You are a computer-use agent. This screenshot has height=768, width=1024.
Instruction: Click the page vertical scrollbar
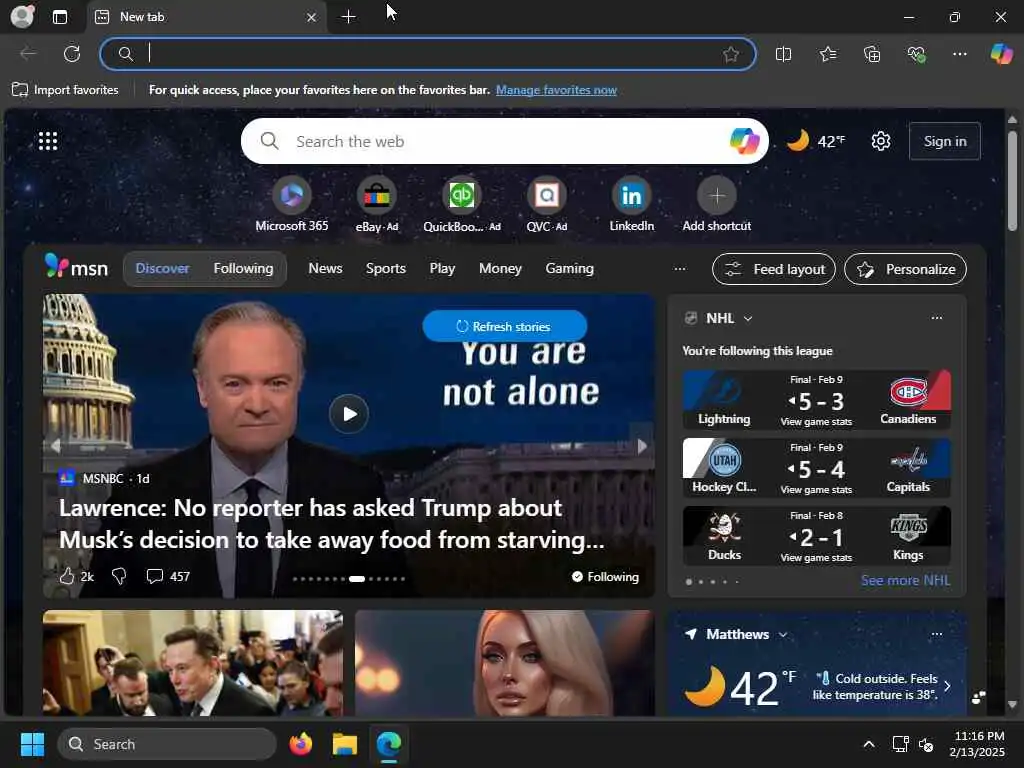point(1012,180)
